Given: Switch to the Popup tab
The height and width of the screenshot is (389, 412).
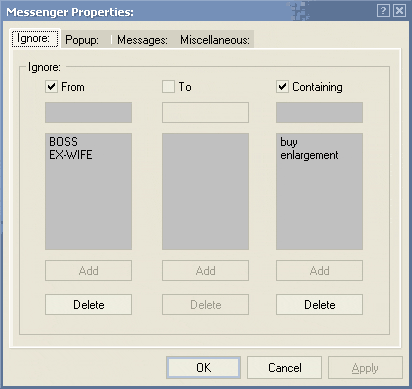Looking at the screenshot, I should coord(82,40).
